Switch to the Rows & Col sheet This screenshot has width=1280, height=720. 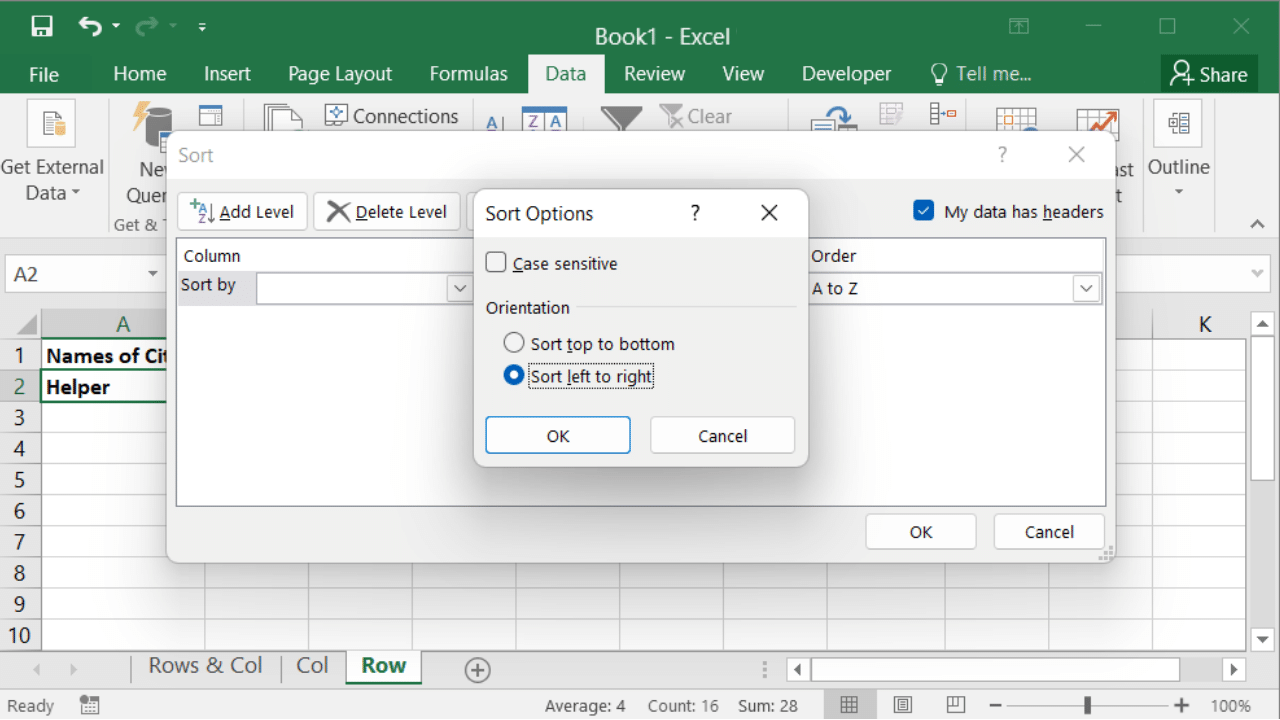(205, 666)
